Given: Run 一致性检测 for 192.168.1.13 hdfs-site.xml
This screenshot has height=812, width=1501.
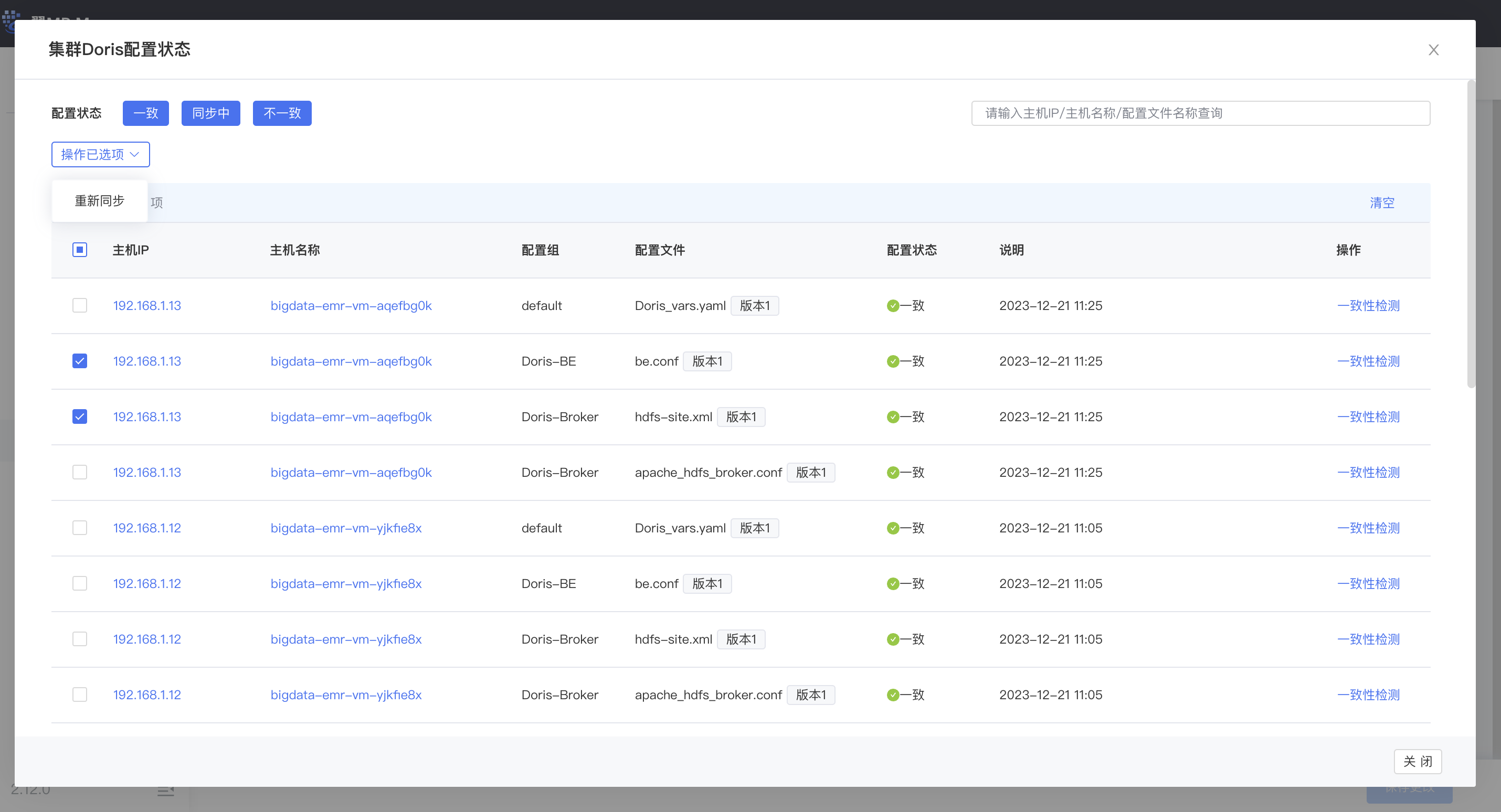Looking at the screenshot, I should tap(1368, 417).
